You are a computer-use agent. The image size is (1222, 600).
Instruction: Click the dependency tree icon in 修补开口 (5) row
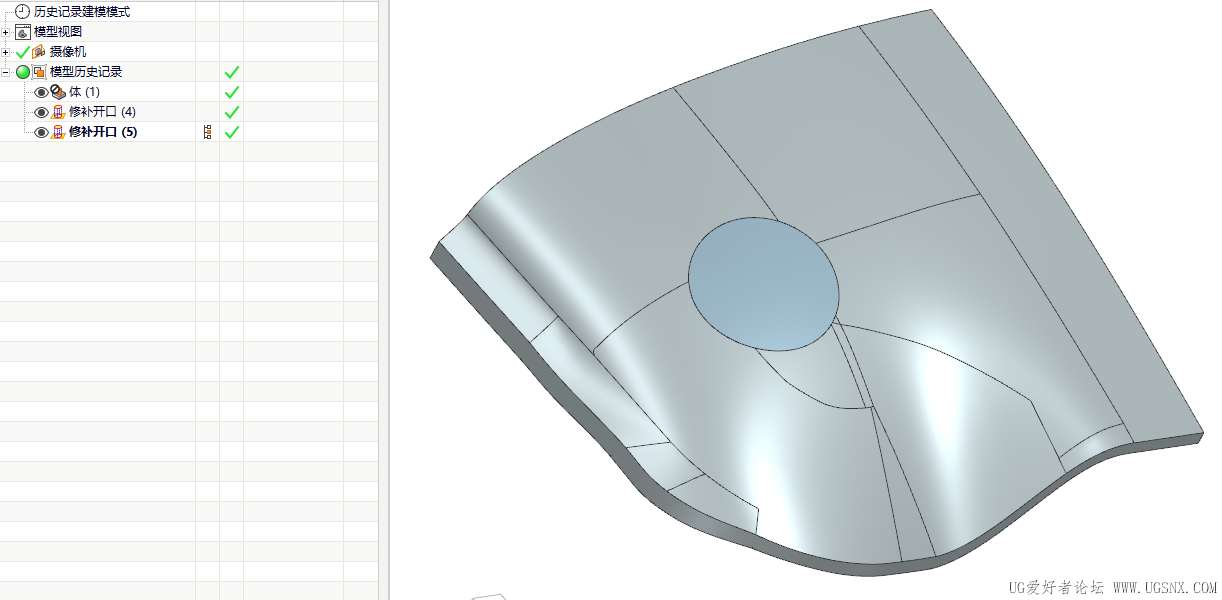tap(208, 132)
